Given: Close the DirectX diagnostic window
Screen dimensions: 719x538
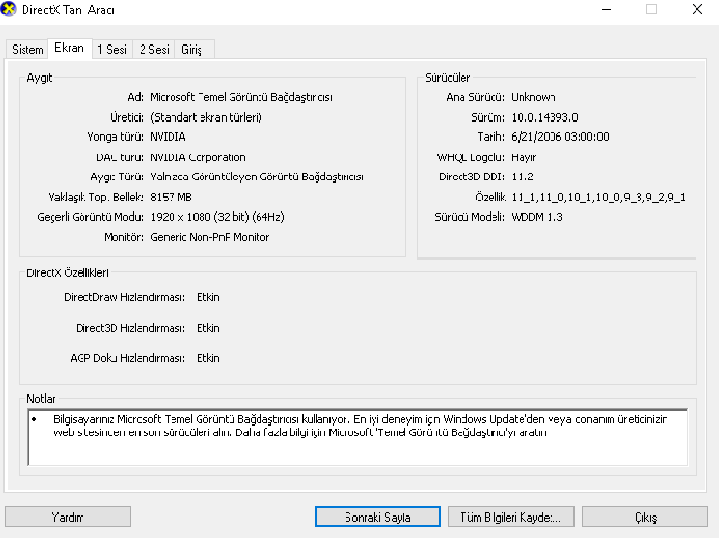Looking at the screenshot, I should [697, 9].
